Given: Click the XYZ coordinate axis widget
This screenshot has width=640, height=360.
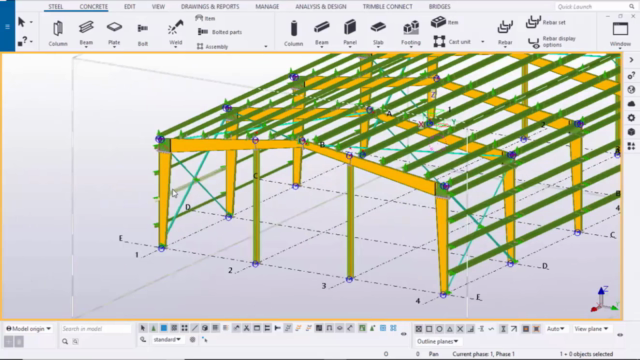Looking at the screenshot, I should pyautogui.click(x=605, y=300).
